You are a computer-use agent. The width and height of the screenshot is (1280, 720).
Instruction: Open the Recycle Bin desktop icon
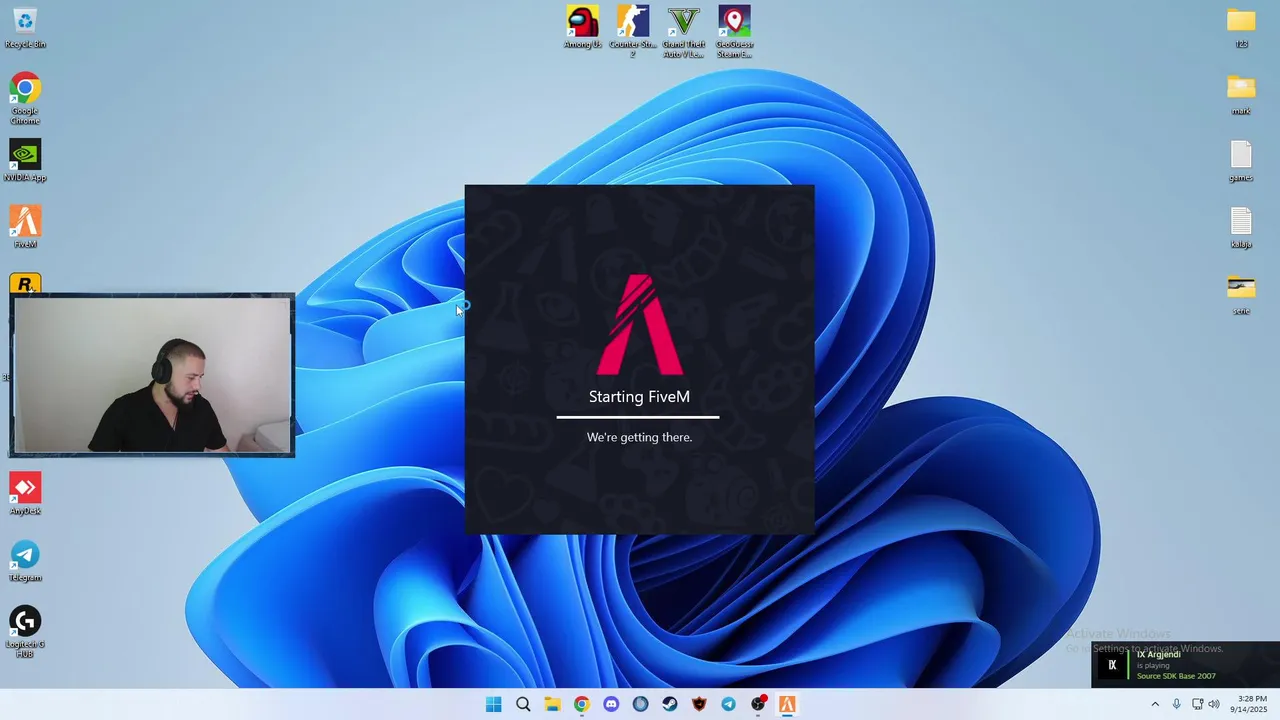(25, 28)
